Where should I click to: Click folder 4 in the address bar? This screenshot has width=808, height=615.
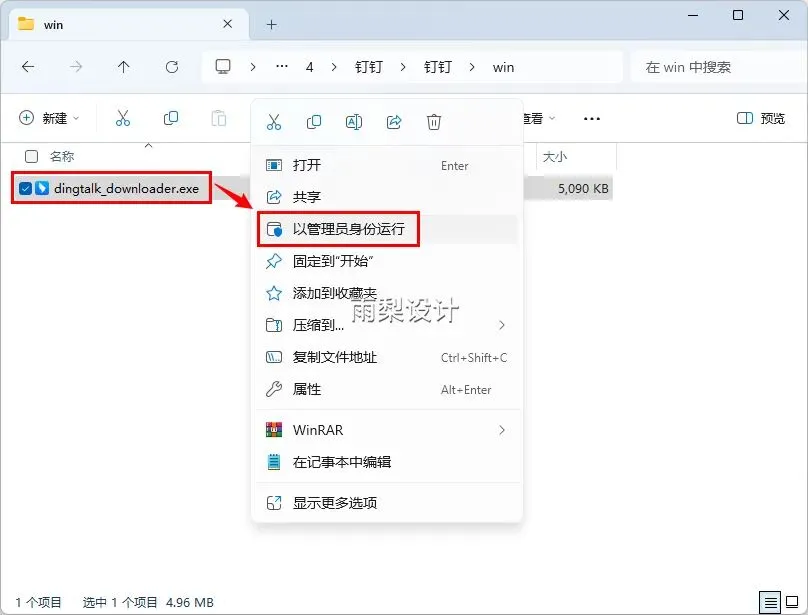pyautogui.click(x=309, y=67)
